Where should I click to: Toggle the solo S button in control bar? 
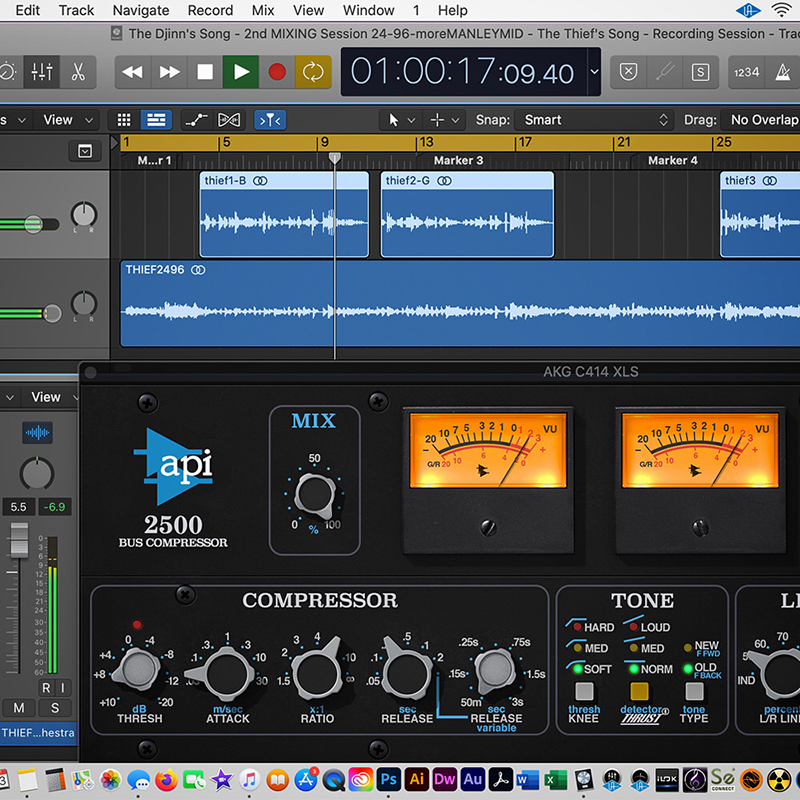tap(701, 72)
